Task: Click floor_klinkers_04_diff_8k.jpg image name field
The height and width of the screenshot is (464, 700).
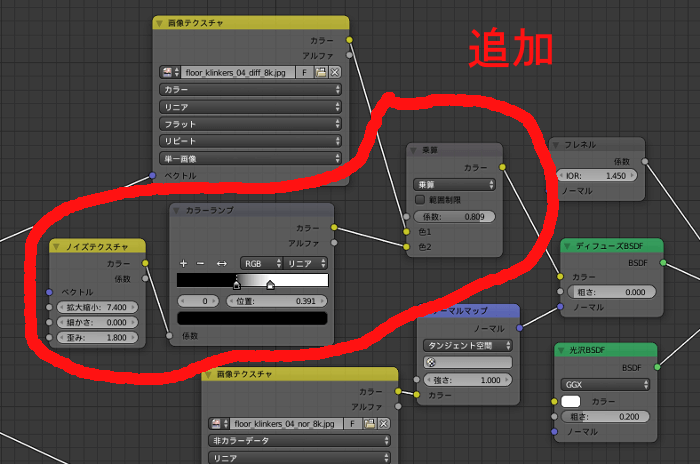Action: [x=238, y=72]
